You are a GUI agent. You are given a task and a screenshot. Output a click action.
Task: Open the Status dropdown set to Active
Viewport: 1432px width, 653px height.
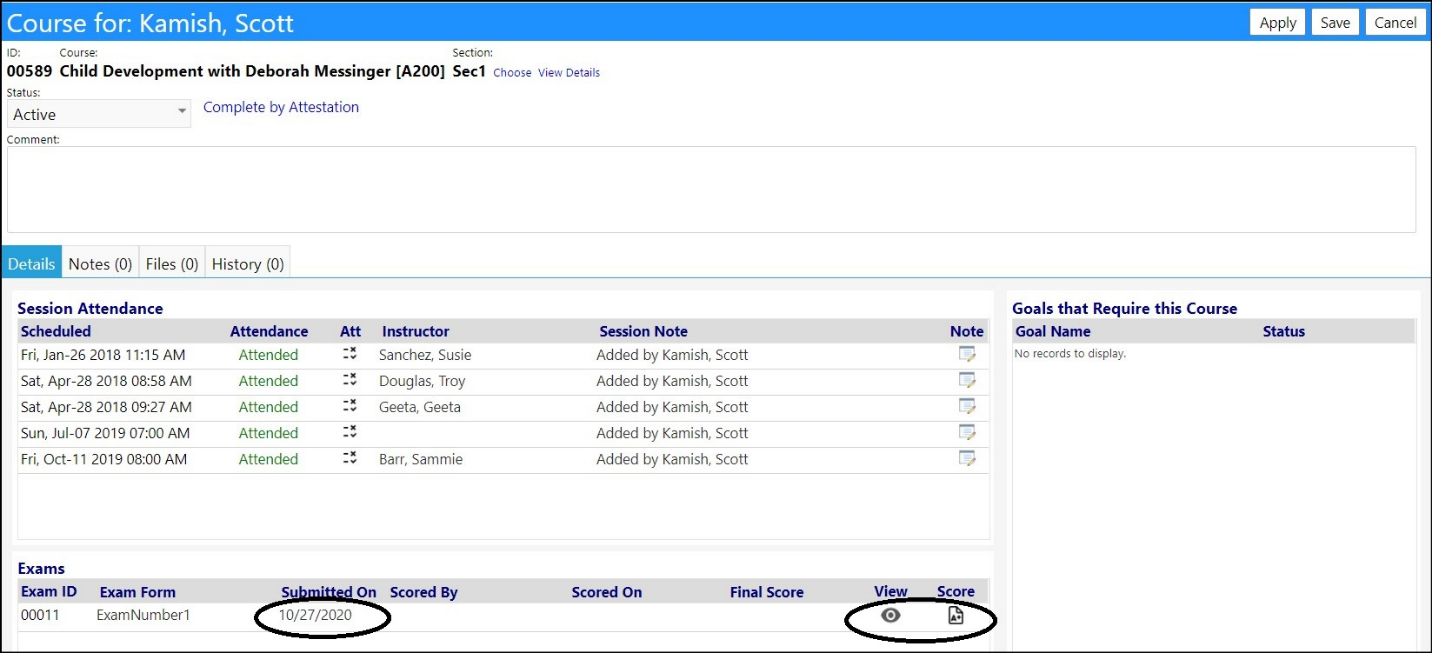click(x=99, y=114)
